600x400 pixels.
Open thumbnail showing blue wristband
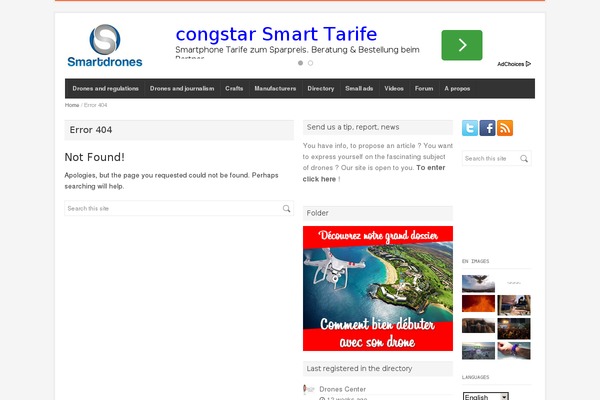point(514,351)
